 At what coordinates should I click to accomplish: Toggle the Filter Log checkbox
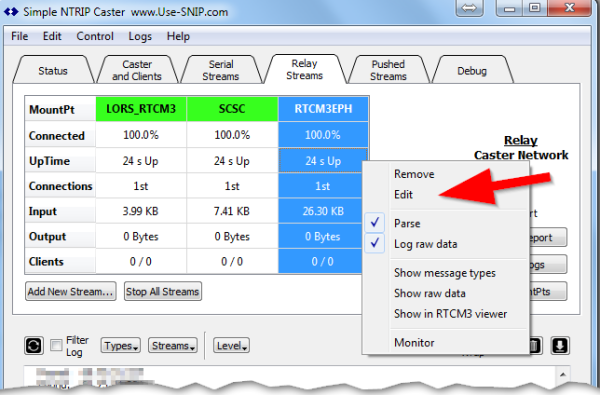tap(56, 345)
